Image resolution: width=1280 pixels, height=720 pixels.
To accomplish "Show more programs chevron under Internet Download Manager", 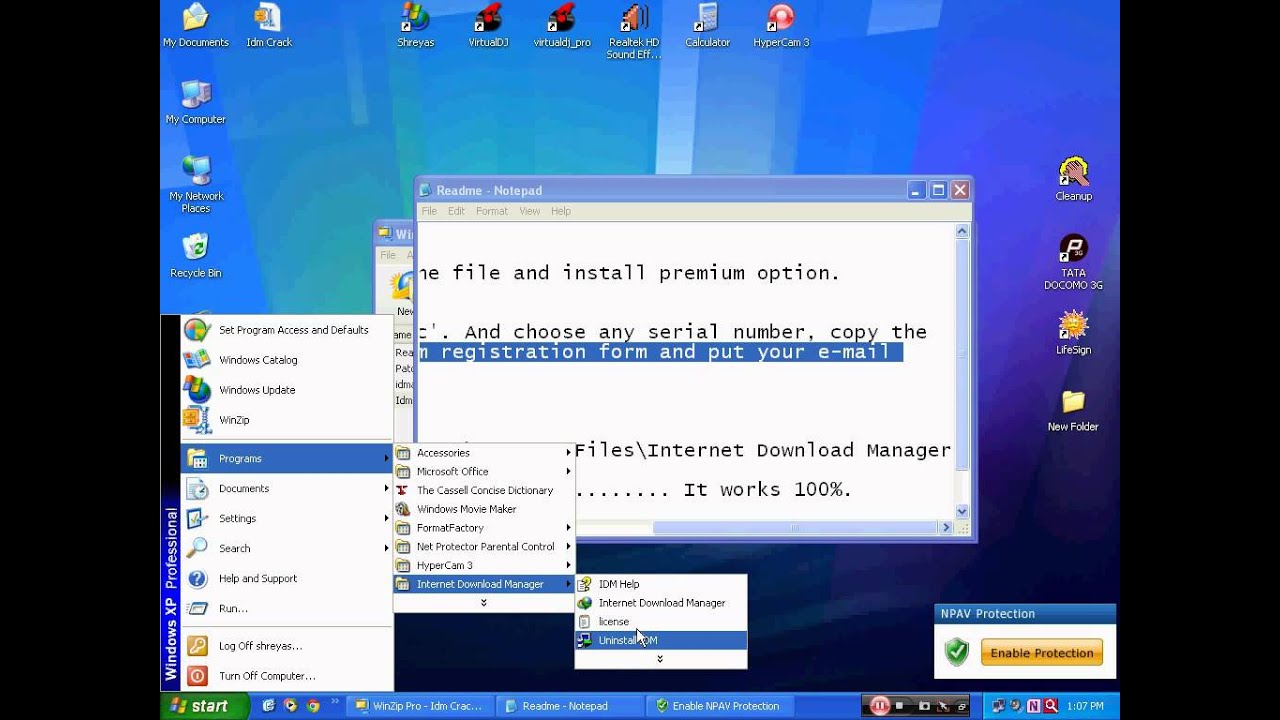I will click(x=484, y=602).
